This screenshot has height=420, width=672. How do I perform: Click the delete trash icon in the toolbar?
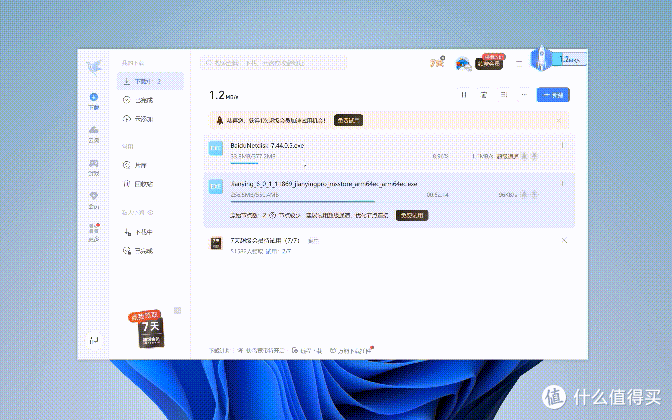[484, 95]
